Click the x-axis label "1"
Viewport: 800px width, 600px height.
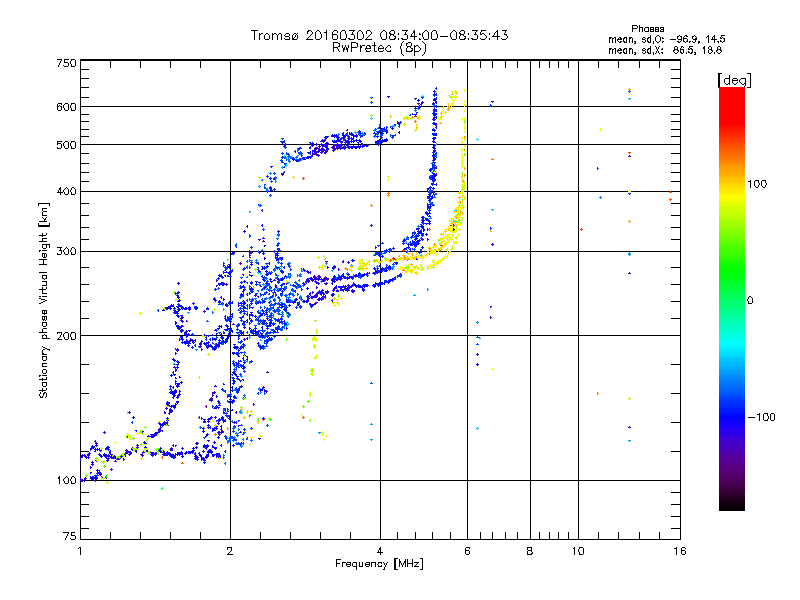(80, 551)
